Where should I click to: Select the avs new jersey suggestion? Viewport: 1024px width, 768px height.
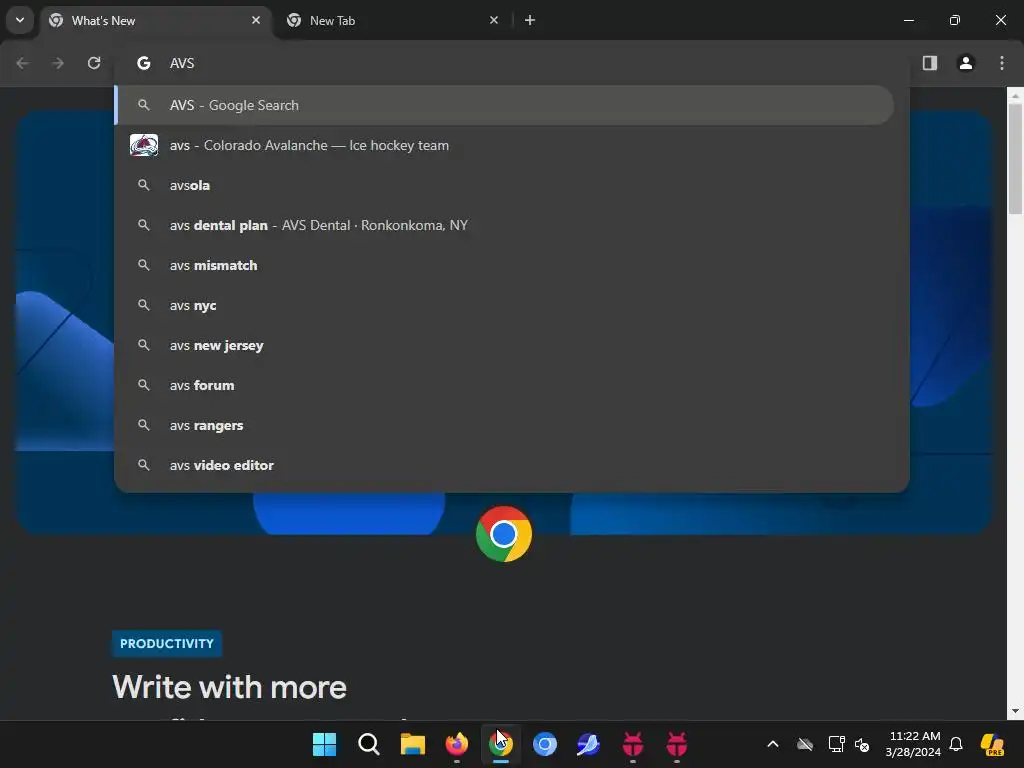point(504,345)
